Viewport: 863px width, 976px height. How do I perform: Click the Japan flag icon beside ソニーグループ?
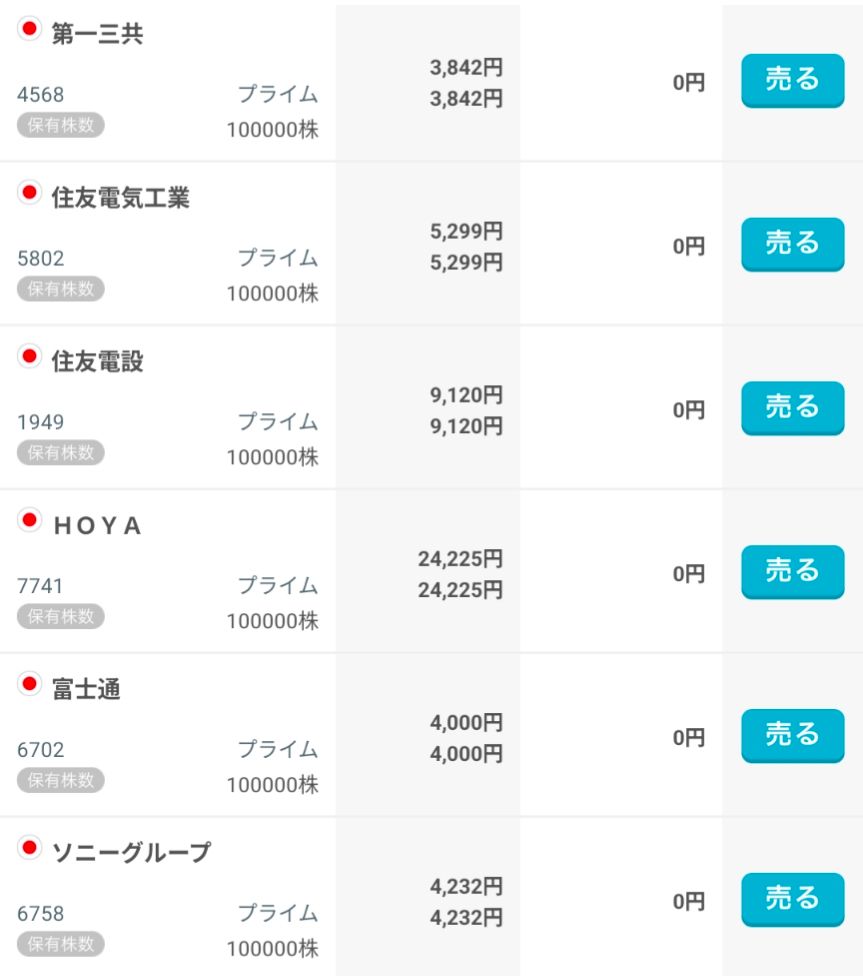[29, 848]
